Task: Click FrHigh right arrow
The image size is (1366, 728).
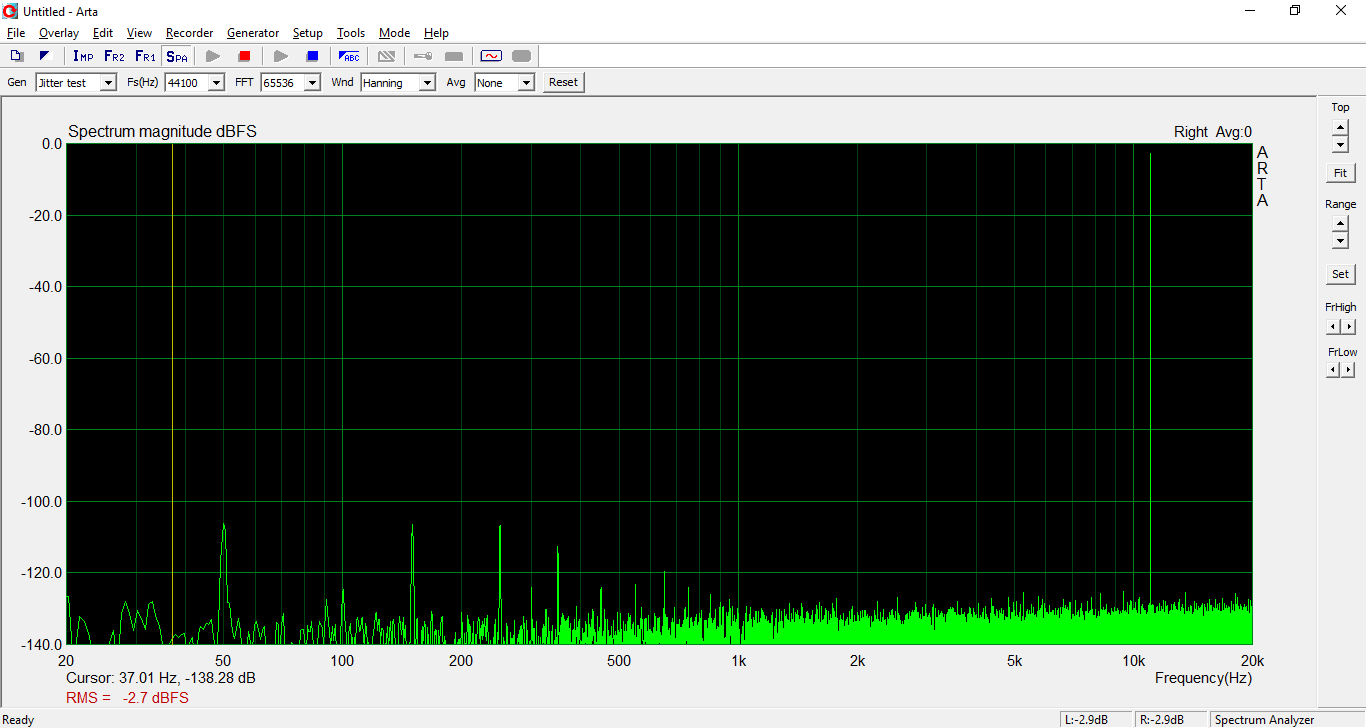Action: click(x=1349, y=327)
